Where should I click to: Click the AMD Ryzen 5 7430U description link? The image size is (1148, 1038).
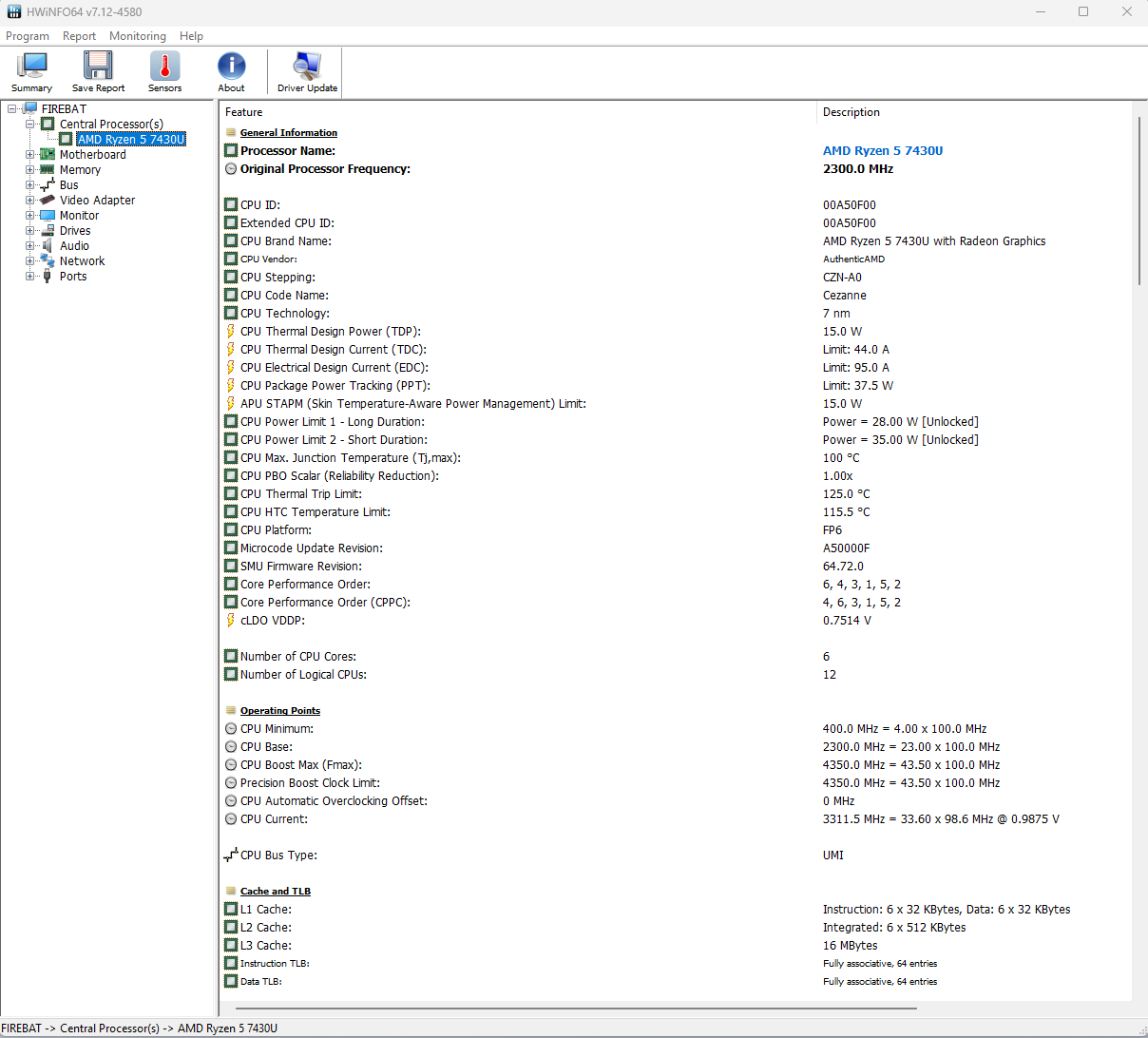click(x=883, y=151)
